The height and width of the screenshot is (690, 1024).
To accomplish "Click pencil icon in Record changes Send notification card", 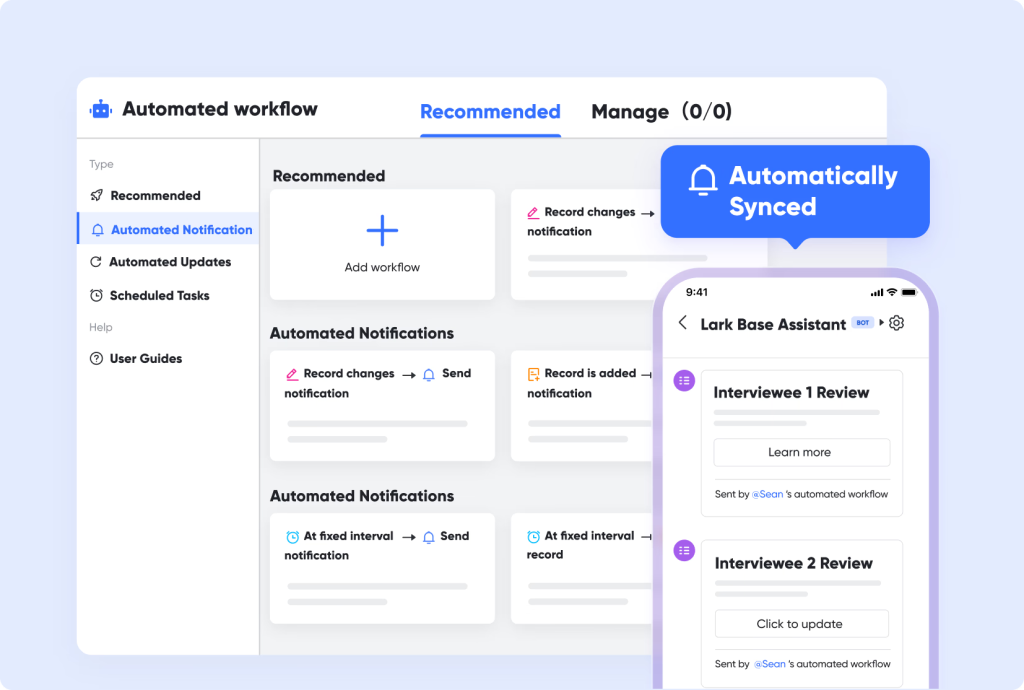I will [292, 374].
